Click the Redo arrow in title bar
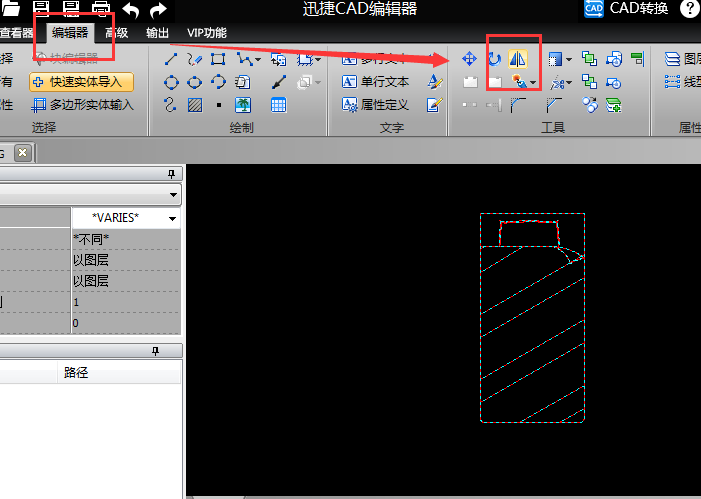Image resolution: width=701 pixels, height=499 pixels. point(158,10)
